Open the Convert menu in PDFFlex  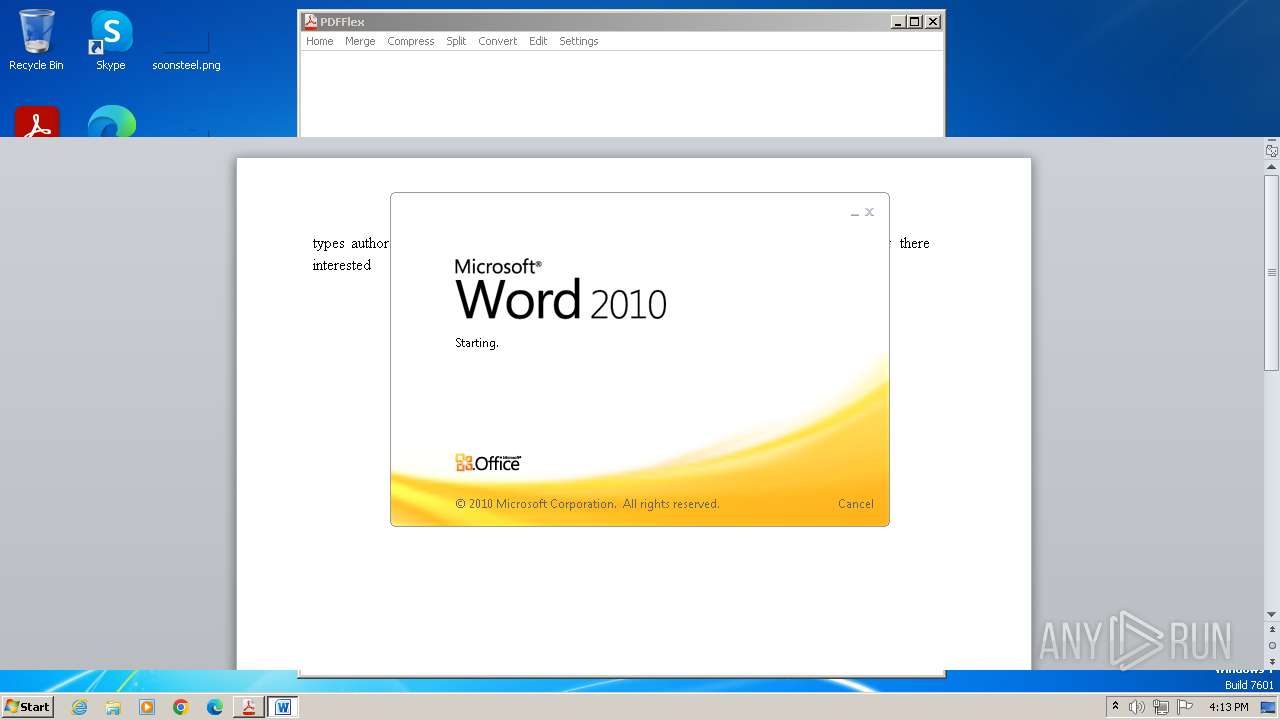(497, 41)
